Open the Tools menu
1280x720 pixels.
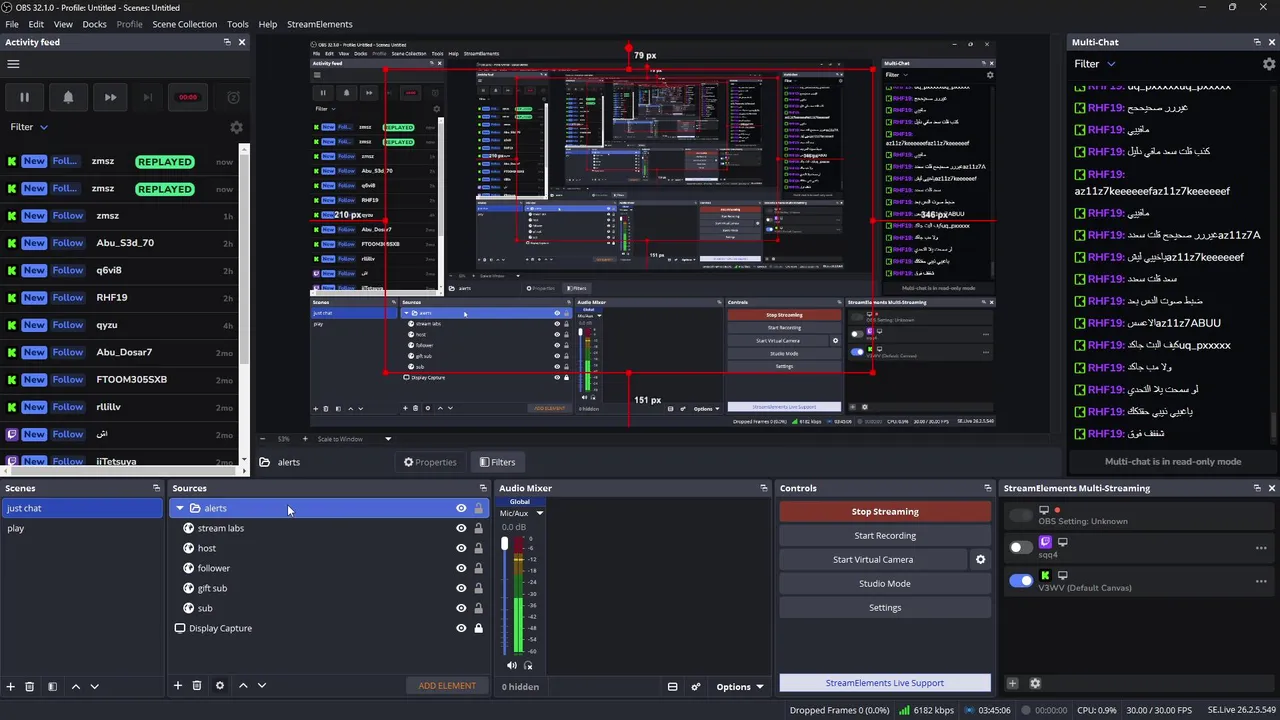coord(238,24)
